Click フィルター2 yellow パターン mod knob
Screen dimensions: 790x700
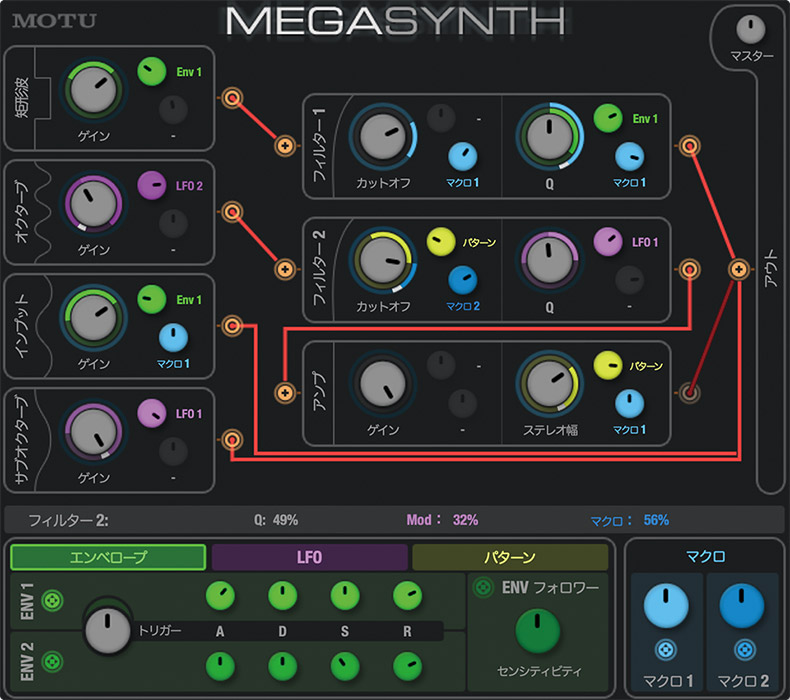tap(441, 241)
